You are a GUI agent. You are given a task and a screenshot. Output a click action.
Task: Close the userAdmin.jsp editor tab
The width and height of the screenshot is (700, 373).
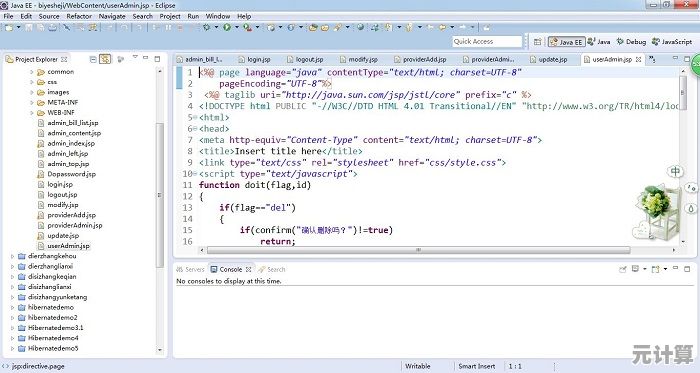(638, 59)
